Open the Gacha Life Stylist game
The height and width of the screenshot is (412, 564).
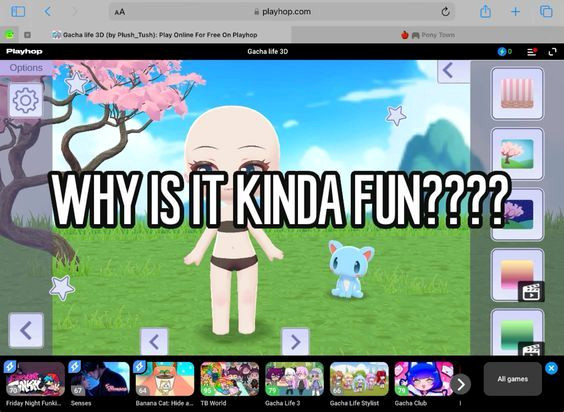[359, 379]
